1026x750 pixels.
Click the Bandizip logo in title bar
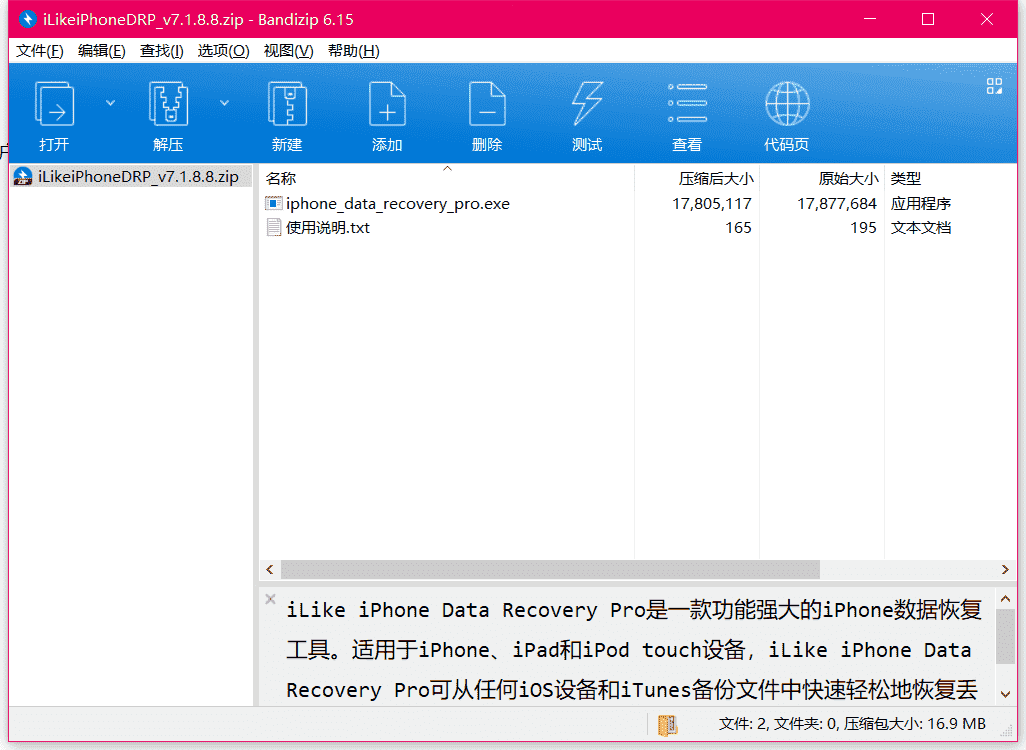pos(27,19)
